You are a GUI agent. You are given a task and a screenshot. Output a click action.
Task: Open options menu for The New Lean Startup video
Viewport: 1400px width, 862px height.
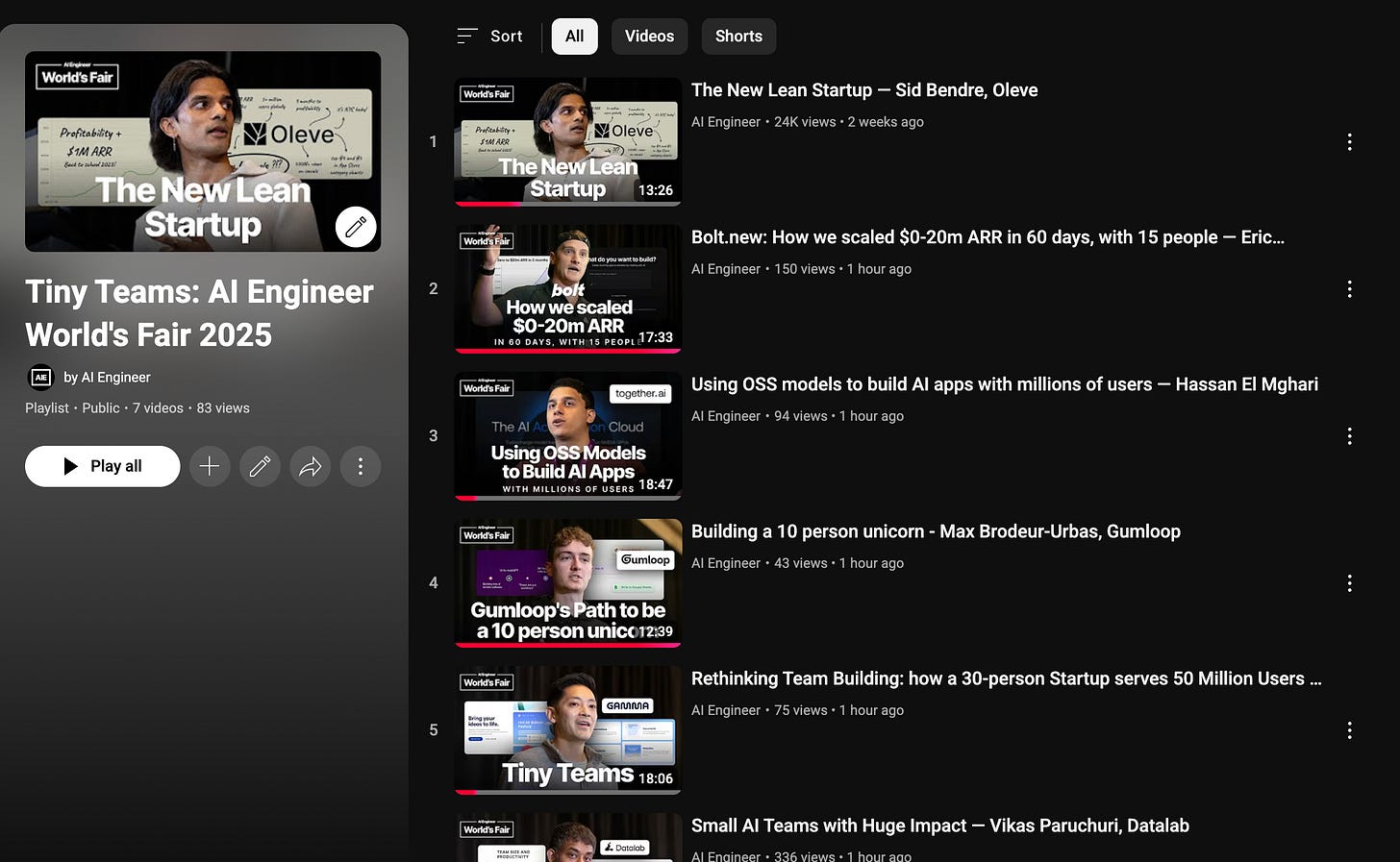click(x=1350, y=142)
